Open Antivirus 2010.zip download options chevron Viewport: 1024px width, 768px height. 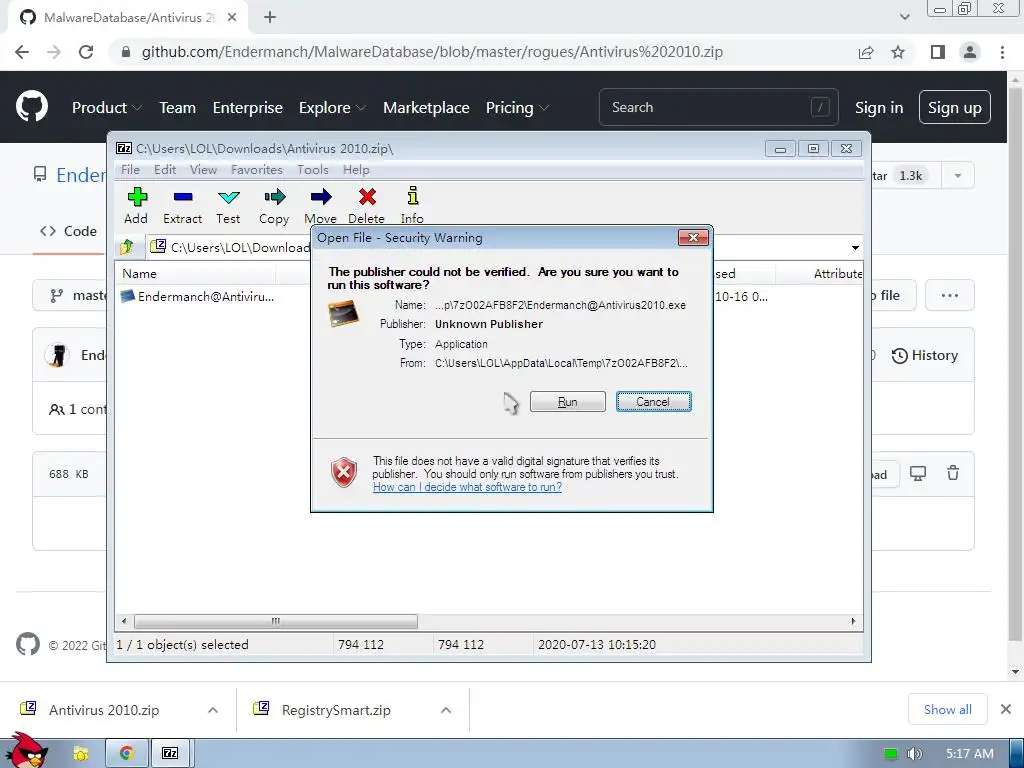[213, 710]
